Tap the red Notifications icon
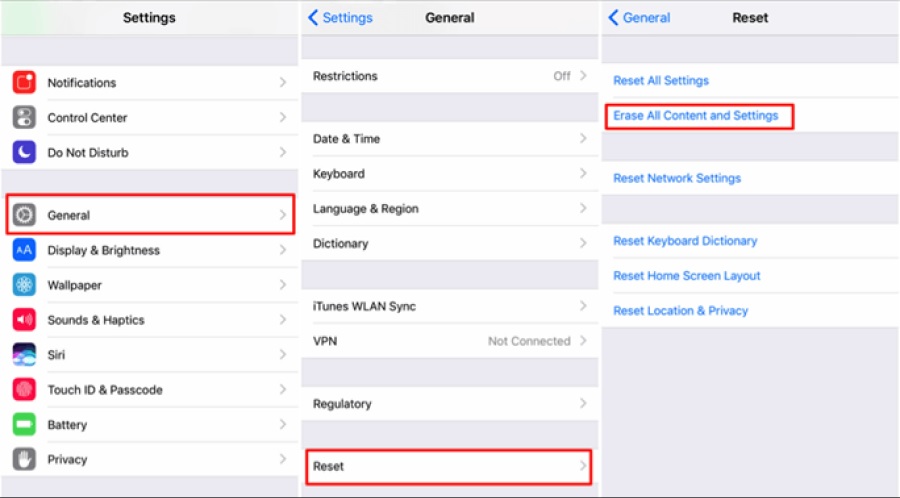 (x=24, y=83)
